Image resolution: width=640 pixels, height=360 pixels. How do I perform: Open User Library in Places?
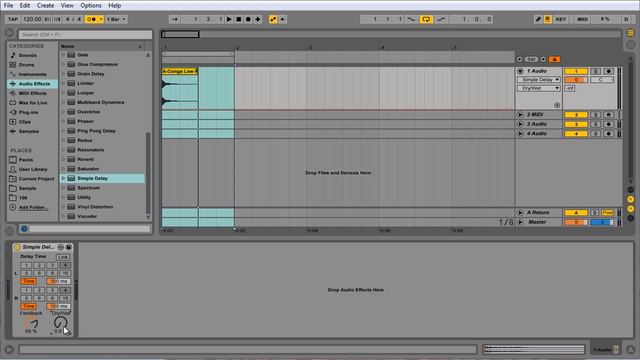33,169
